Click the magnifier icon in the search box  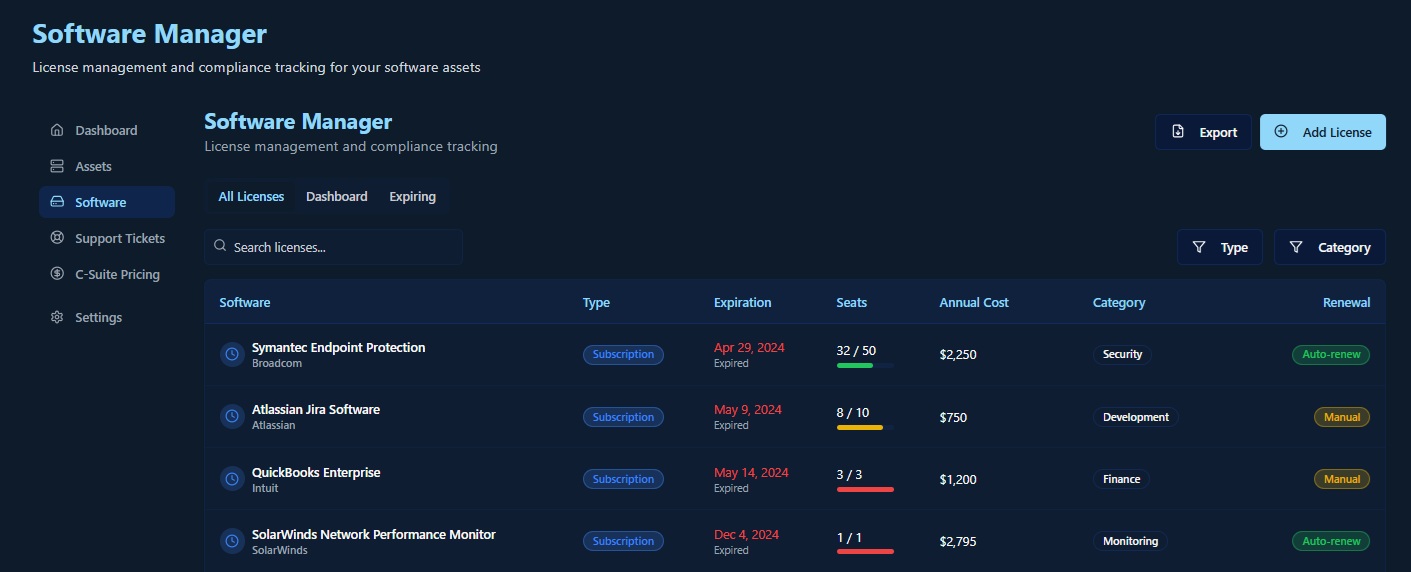[x=220, y=246]
